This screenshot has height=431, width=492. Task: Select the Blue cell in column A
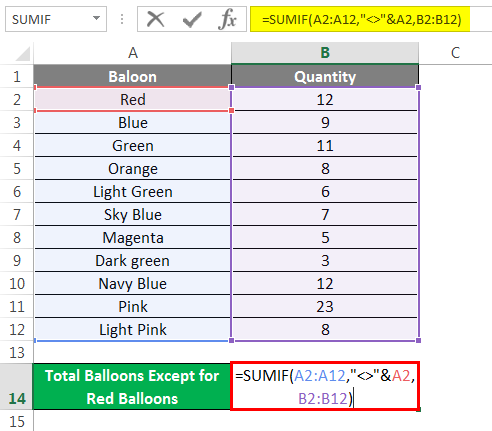click(132, 122)
